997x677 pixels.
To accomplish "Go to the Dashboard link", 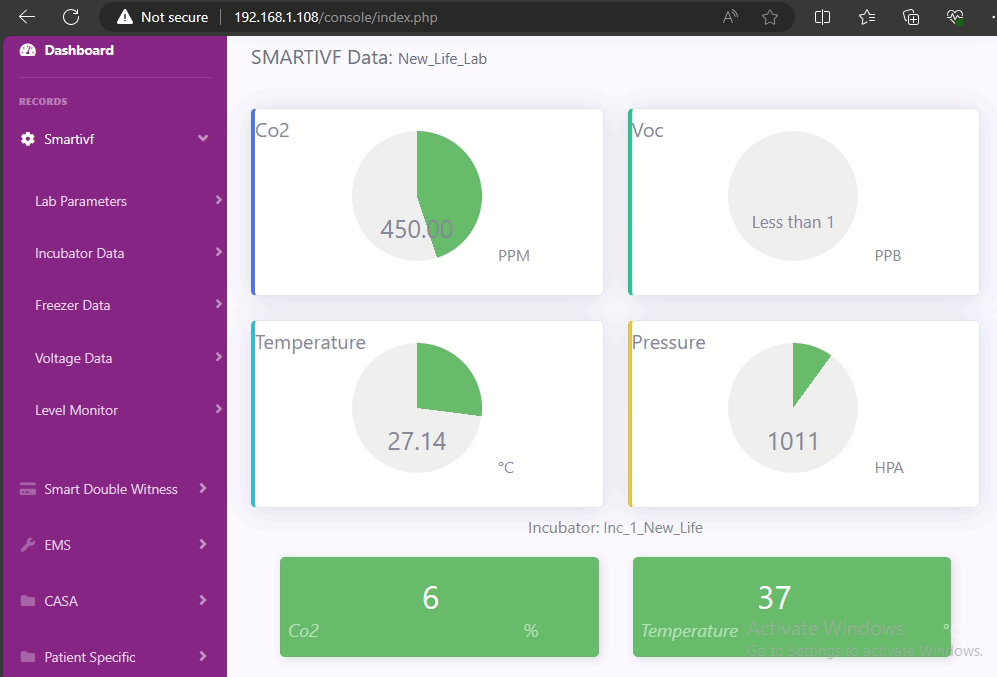I will [x=78, y=50].
